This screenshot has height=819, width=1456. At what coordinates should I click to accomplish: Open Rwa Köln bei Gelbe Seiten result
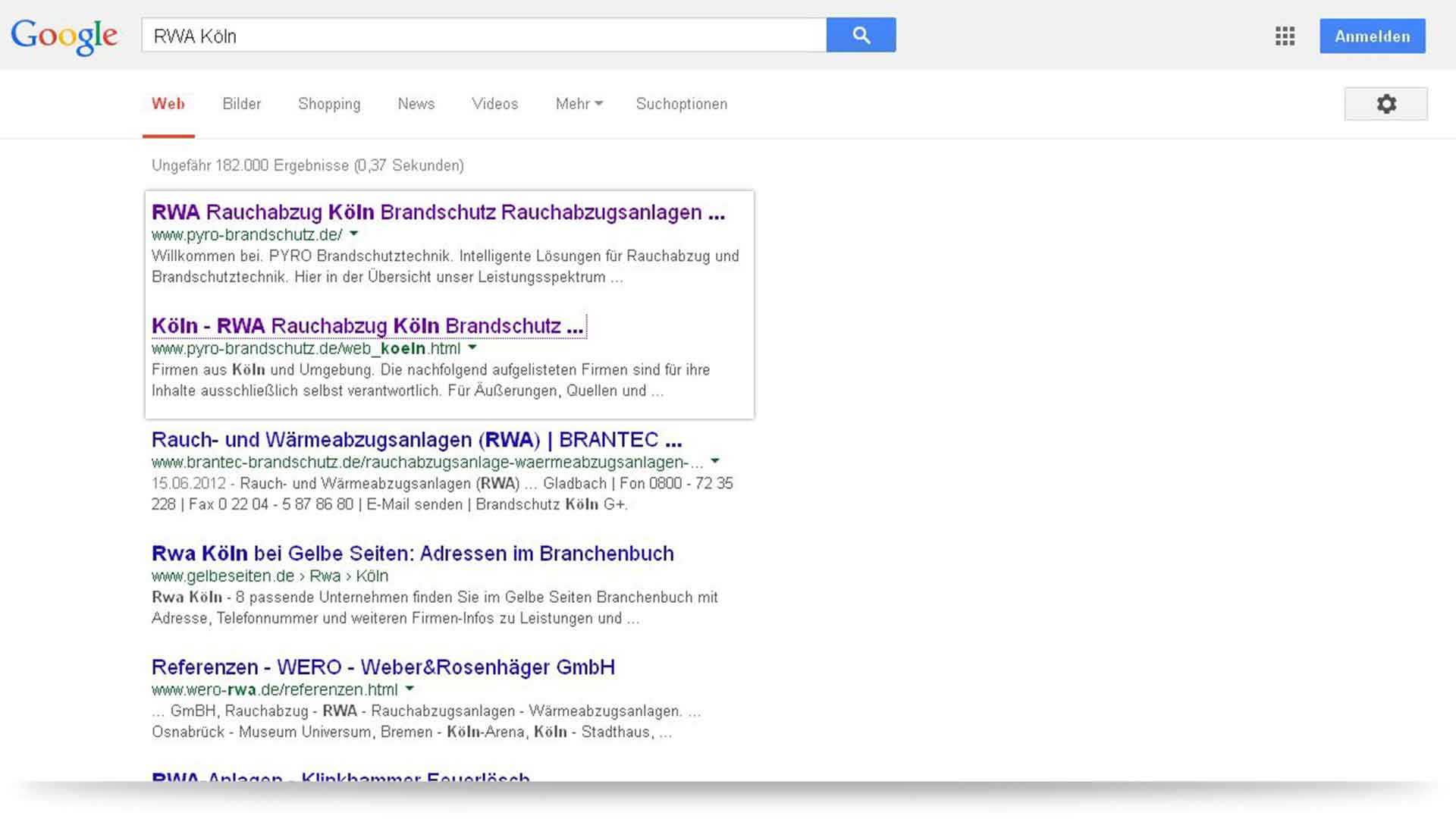pyautogui.click(x=413, y=554)
